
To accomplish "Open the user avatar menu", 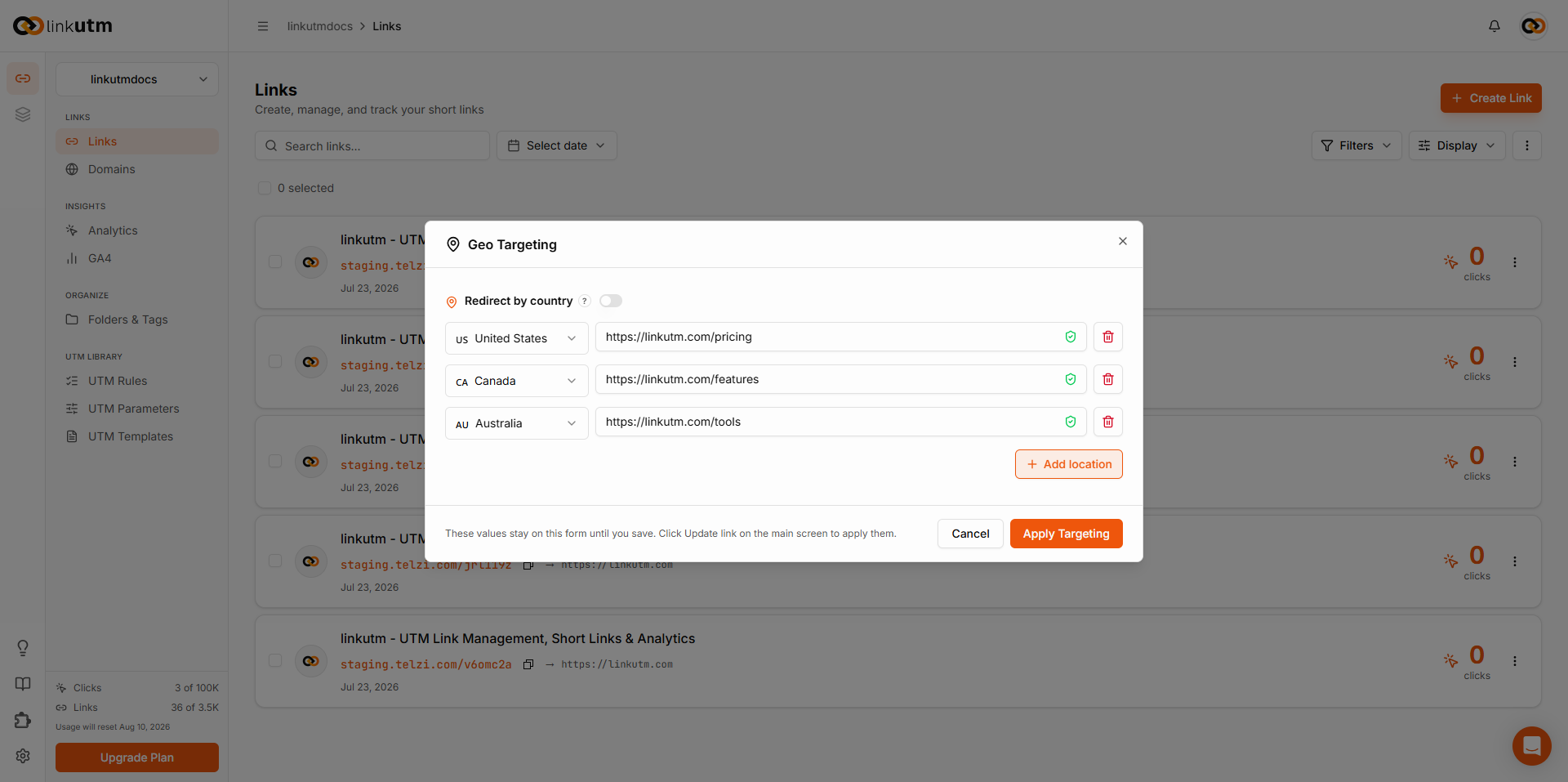I will pos(1533,26).
